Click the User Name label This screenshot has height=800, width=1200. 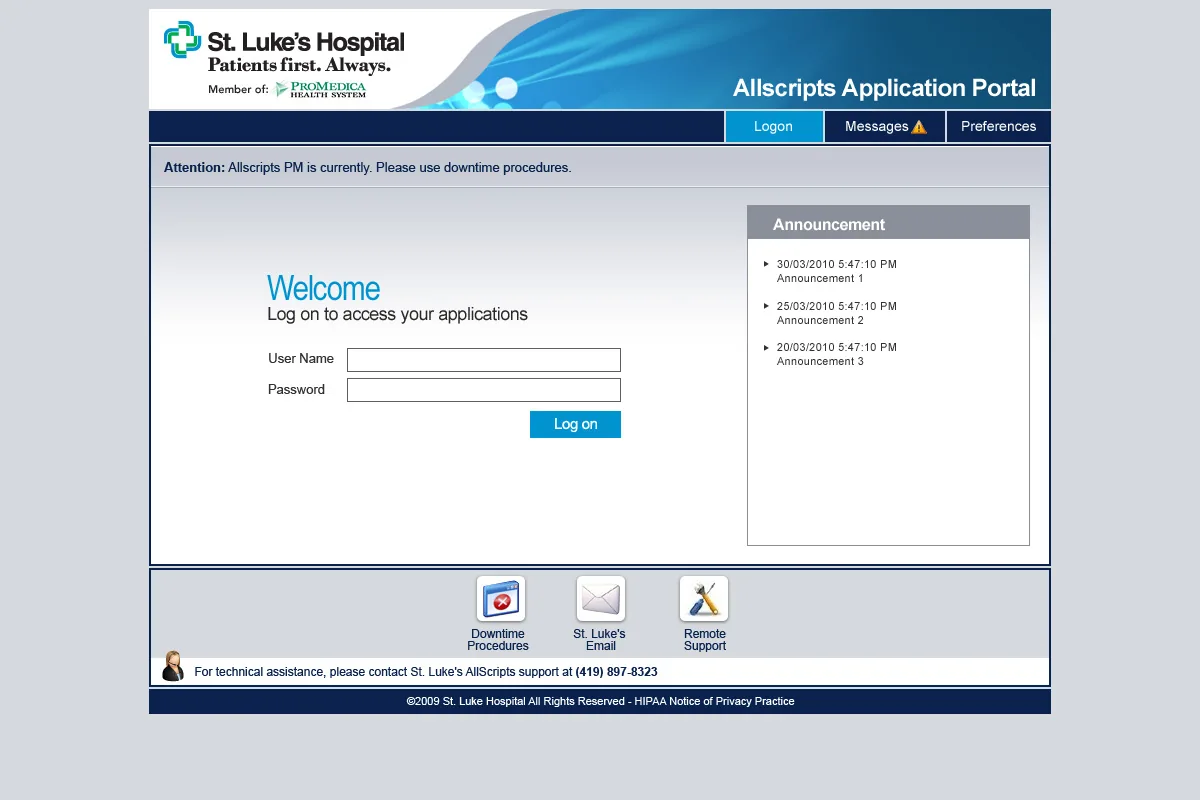point(301,359)
